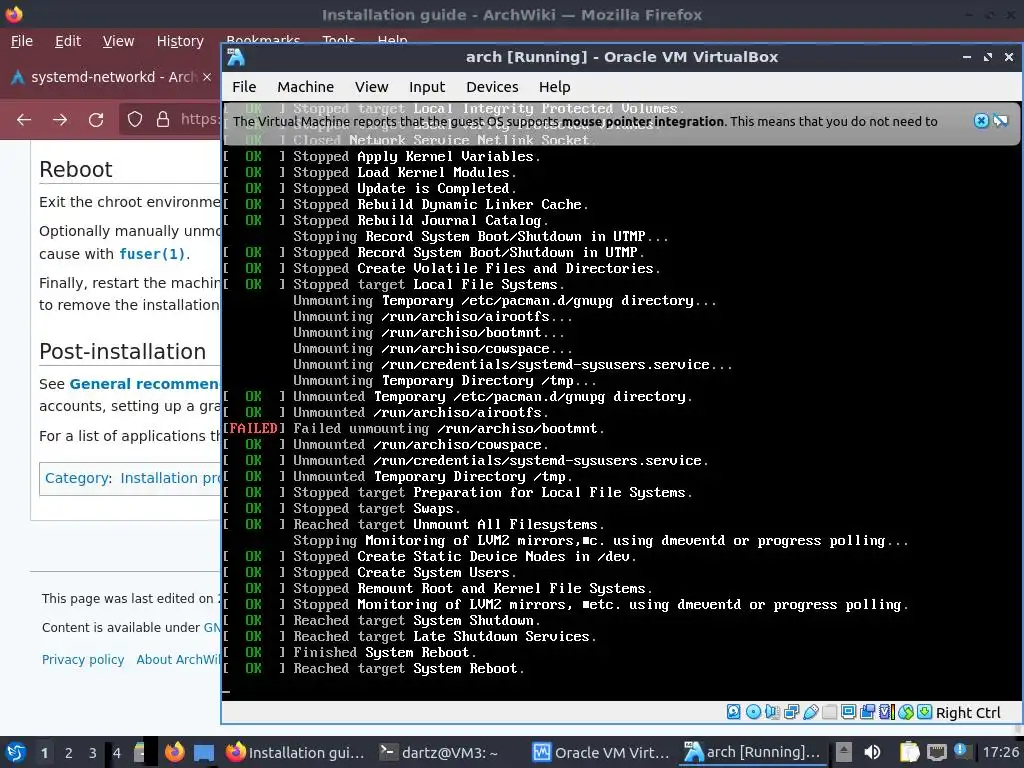Image resolution: width=1024 pixels, height=768 pixels.
Task: Launch Firefox from taskbar quick launcher
Action: pos(174,752)
